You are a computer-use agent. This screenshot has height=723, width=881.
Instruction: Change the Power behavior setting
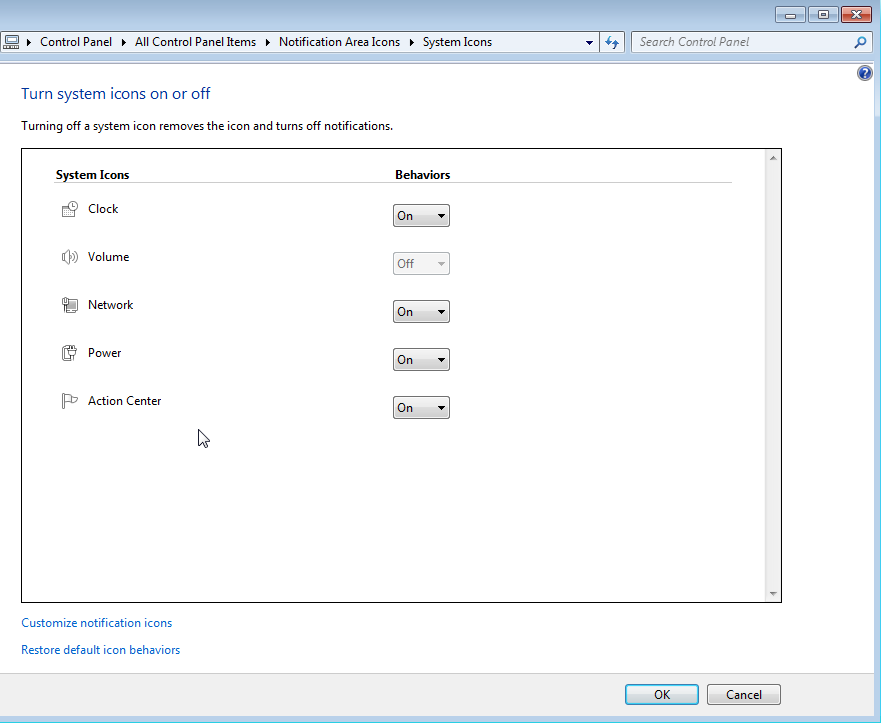click(421, 359)
